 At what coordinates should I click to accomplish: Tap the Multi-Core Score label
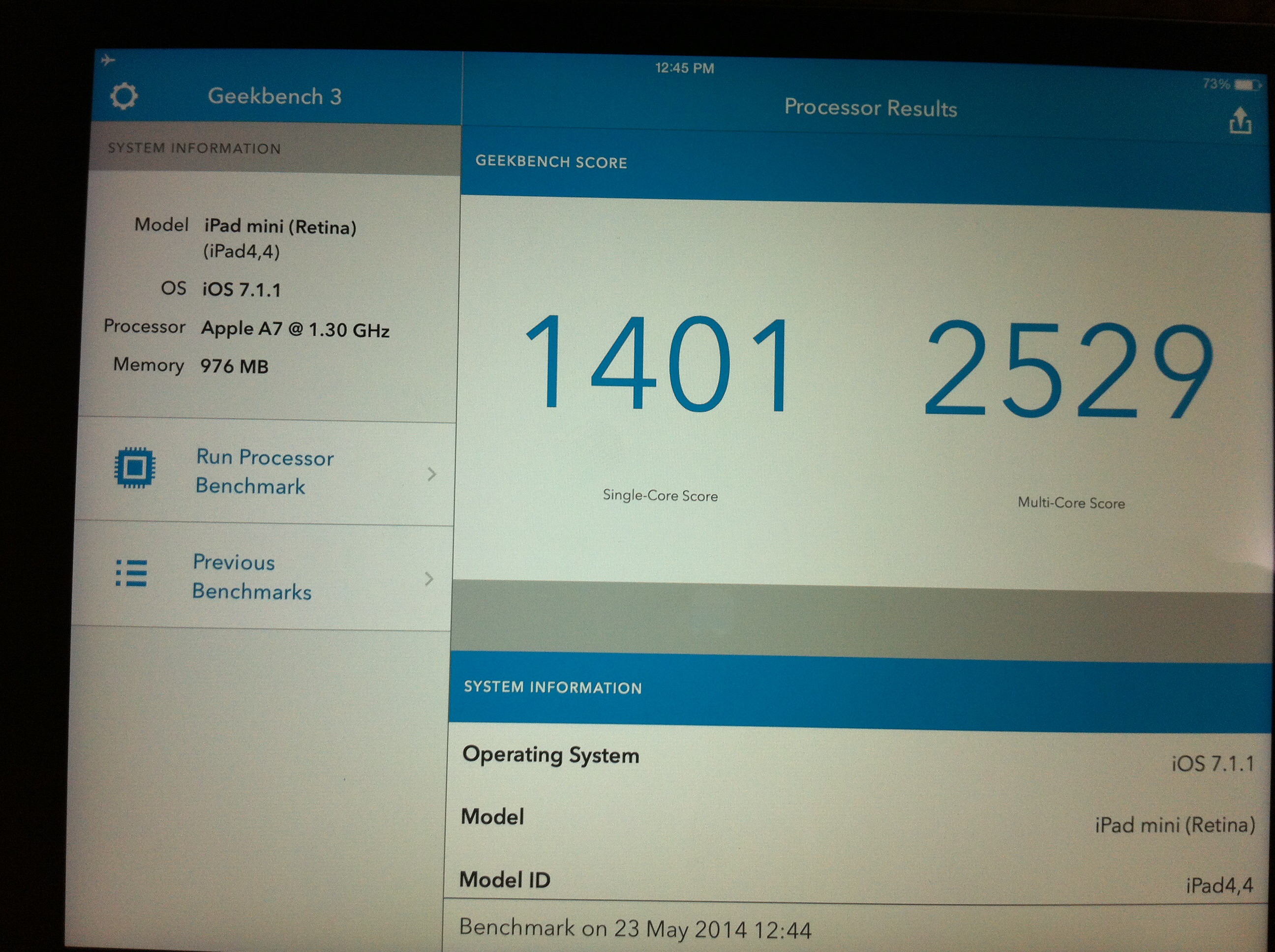tap(1071, 503)
